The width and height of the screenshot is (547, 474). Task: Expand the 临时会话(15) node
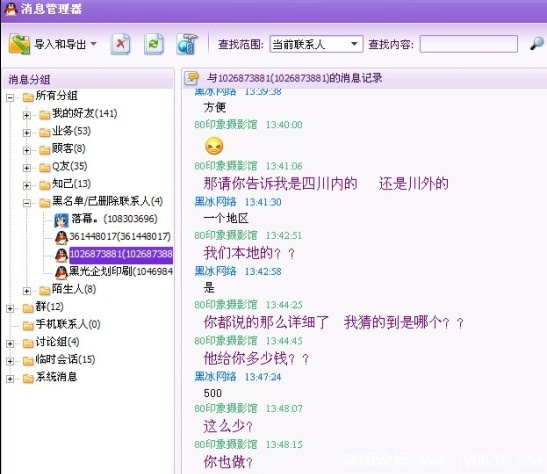pos(10,361)
